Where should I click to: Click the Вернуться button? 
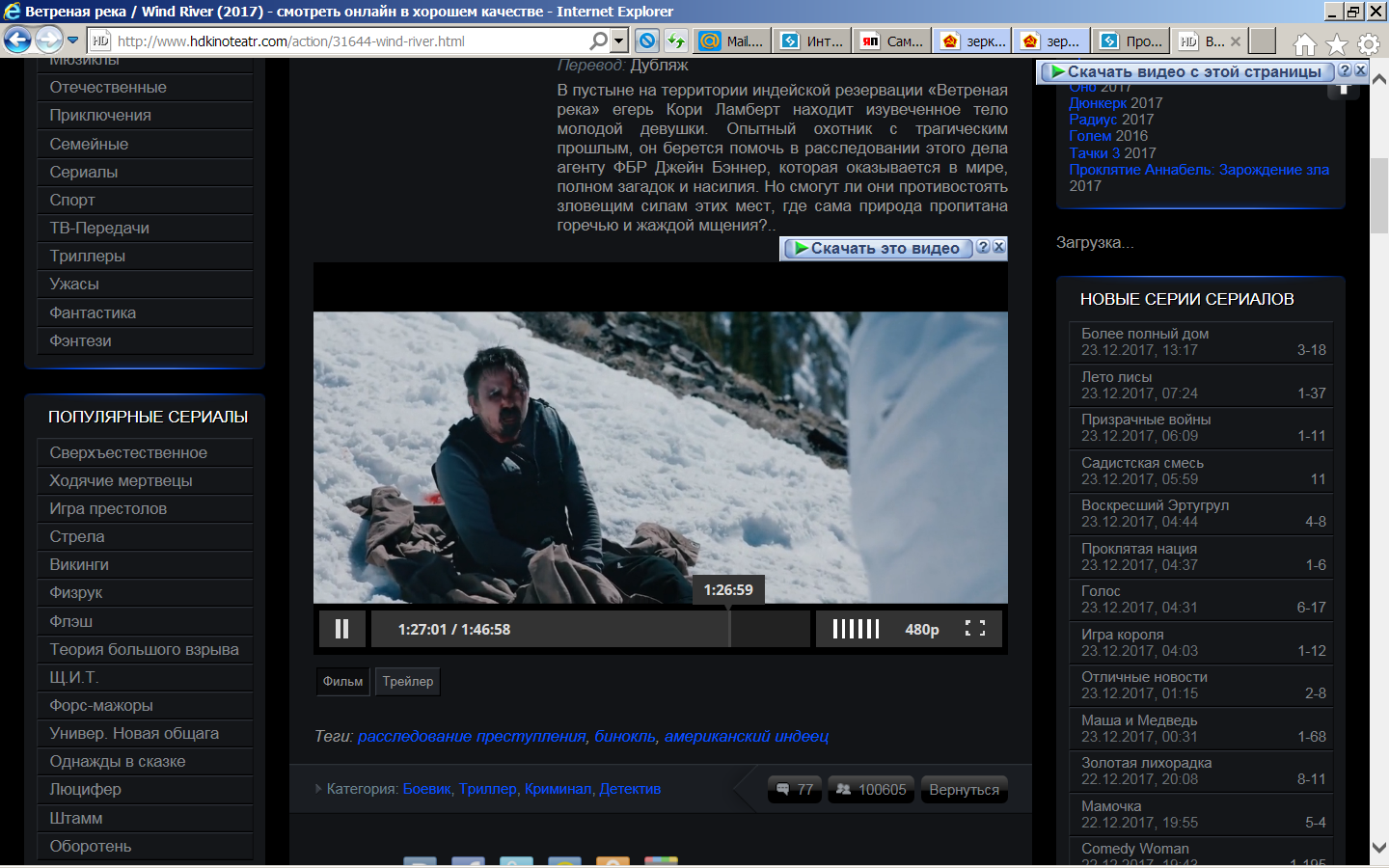pyautogui.click(x=964, y=789)
